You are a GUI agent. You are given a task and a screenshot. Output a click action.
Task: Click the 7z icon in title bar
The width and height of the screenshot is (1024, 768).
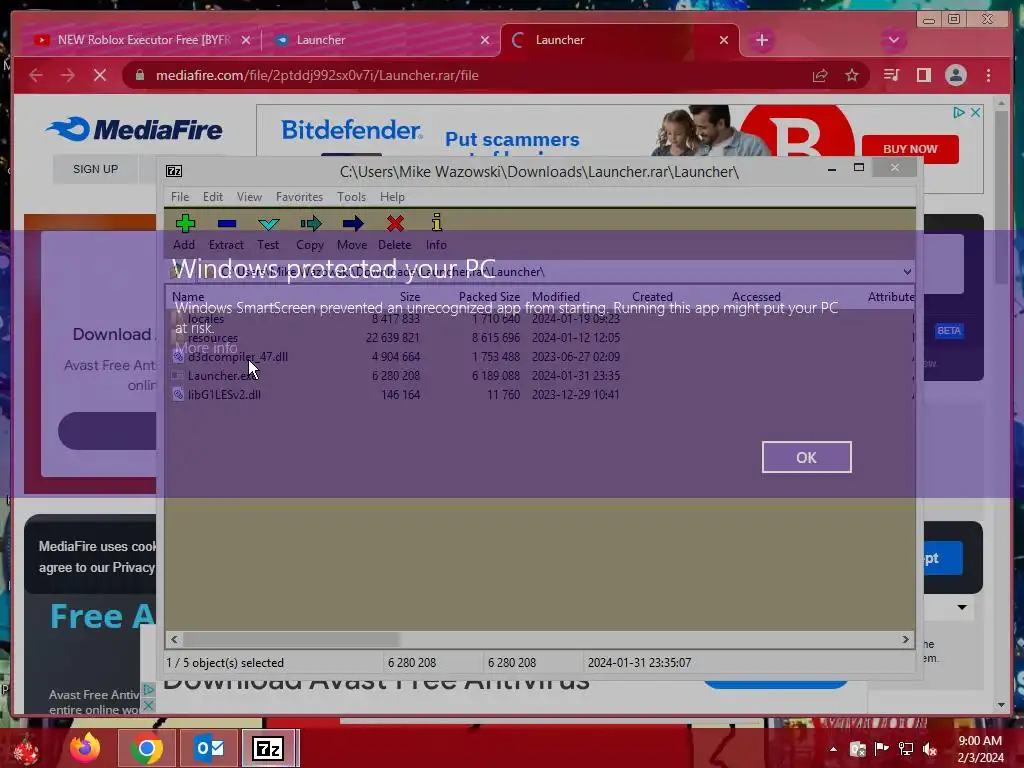point(174,171)
